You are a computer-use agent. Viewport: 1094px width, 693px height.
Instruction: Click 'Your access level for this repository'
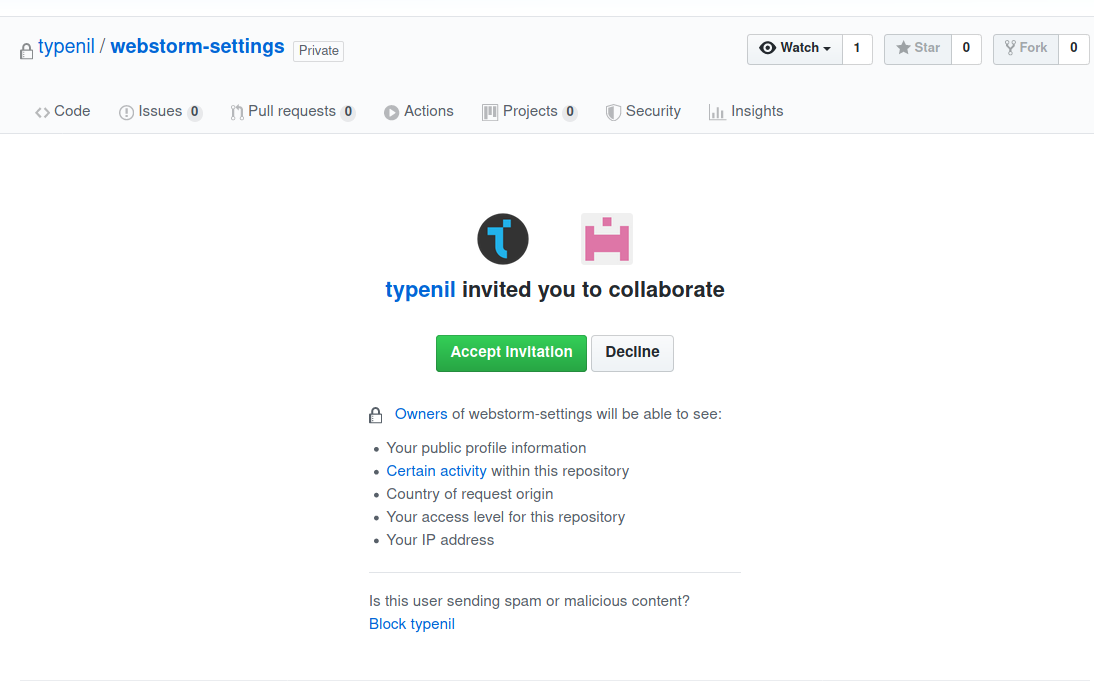[x=506, y=517]
